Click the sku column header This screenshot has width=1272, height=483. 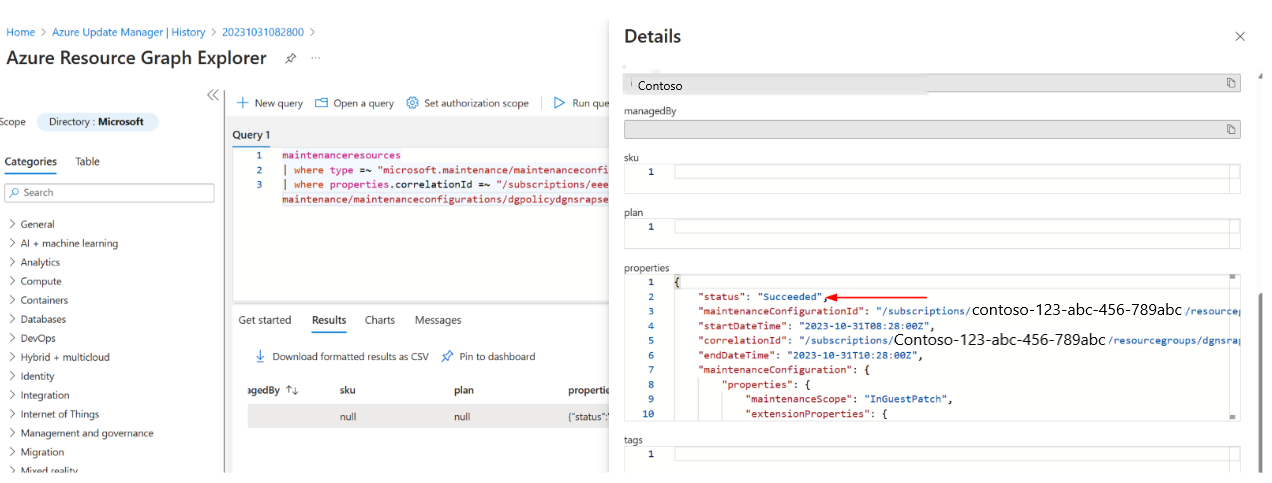pos(348,390)
